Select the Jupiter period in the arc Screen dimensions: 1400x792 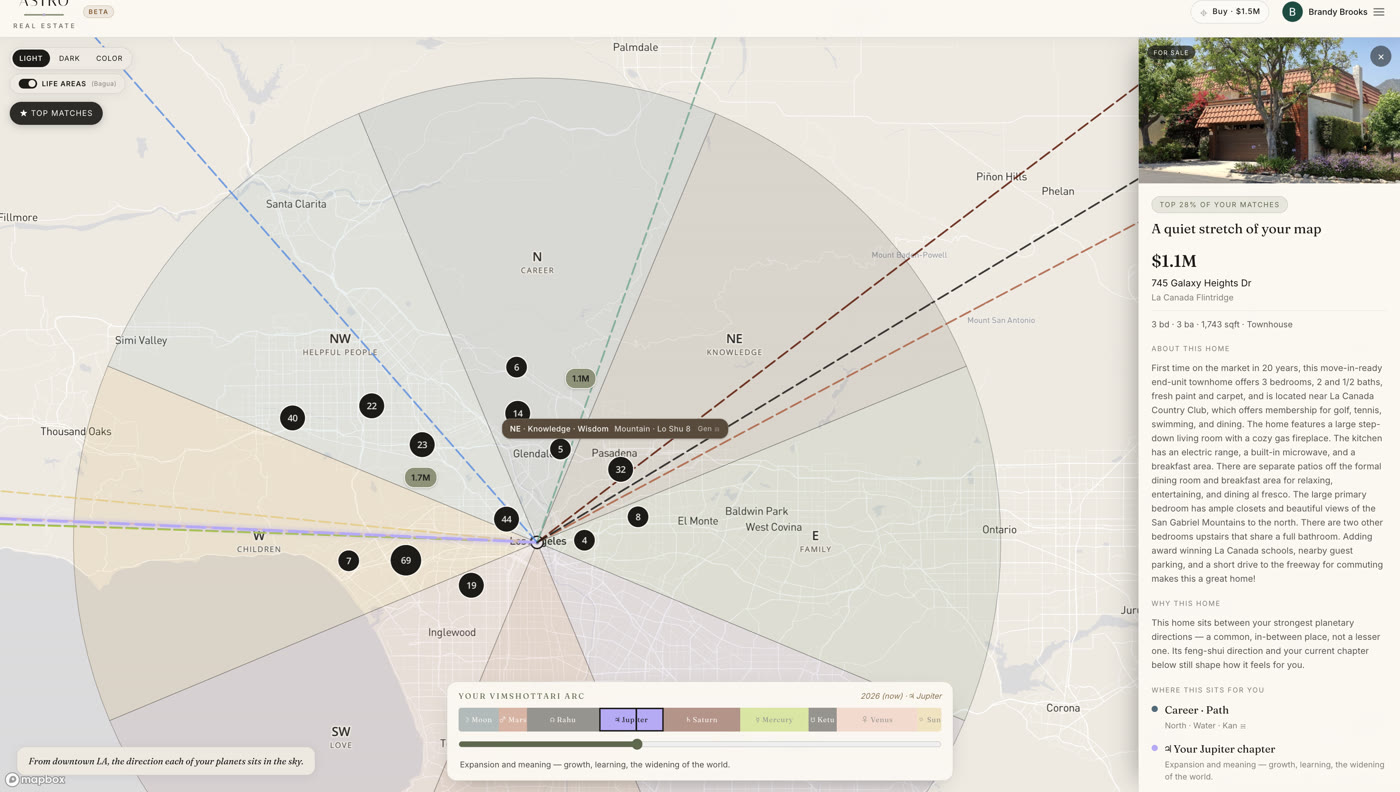click(631, 719)
